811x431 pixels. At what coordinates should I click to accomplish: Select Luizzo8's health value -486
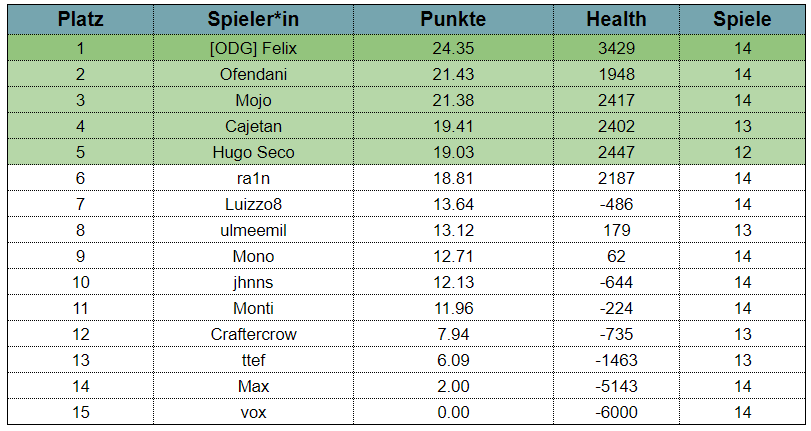(x=616, y=204)
